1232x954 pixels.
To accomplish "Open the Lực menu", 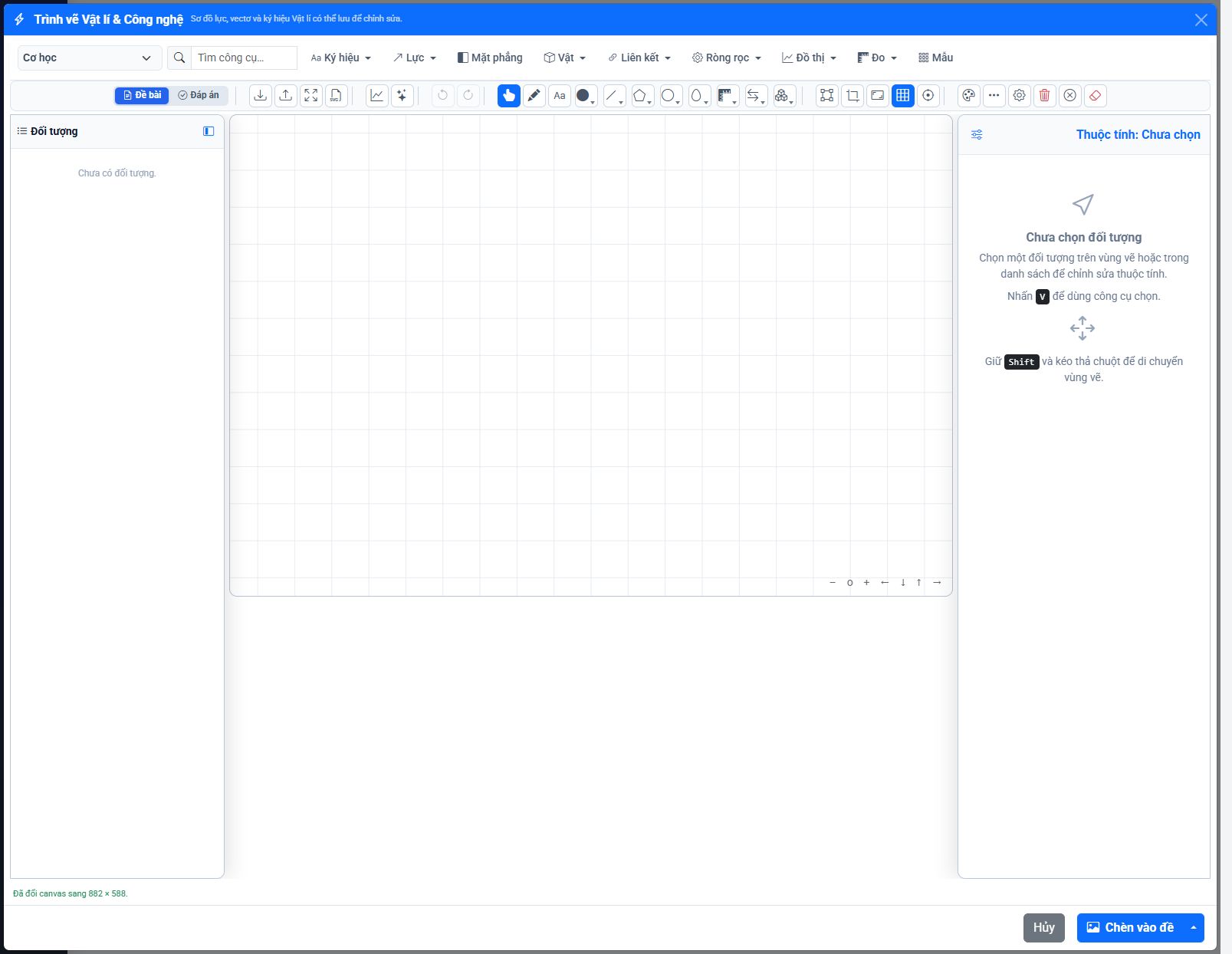I will tap(415, 58).
